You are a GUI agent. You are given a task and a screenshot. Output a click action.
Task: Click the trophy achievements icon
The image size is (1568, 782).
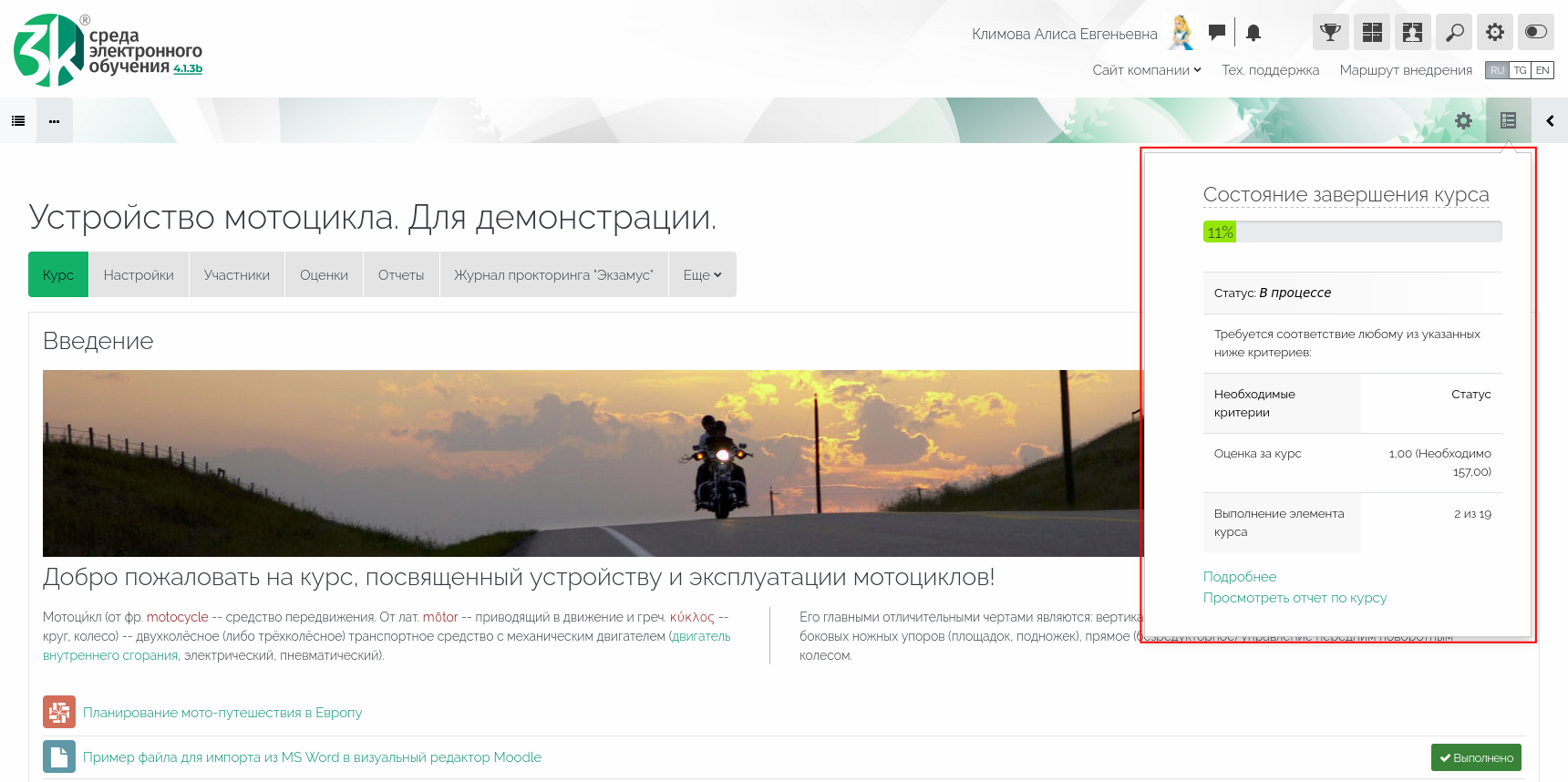1330,33
